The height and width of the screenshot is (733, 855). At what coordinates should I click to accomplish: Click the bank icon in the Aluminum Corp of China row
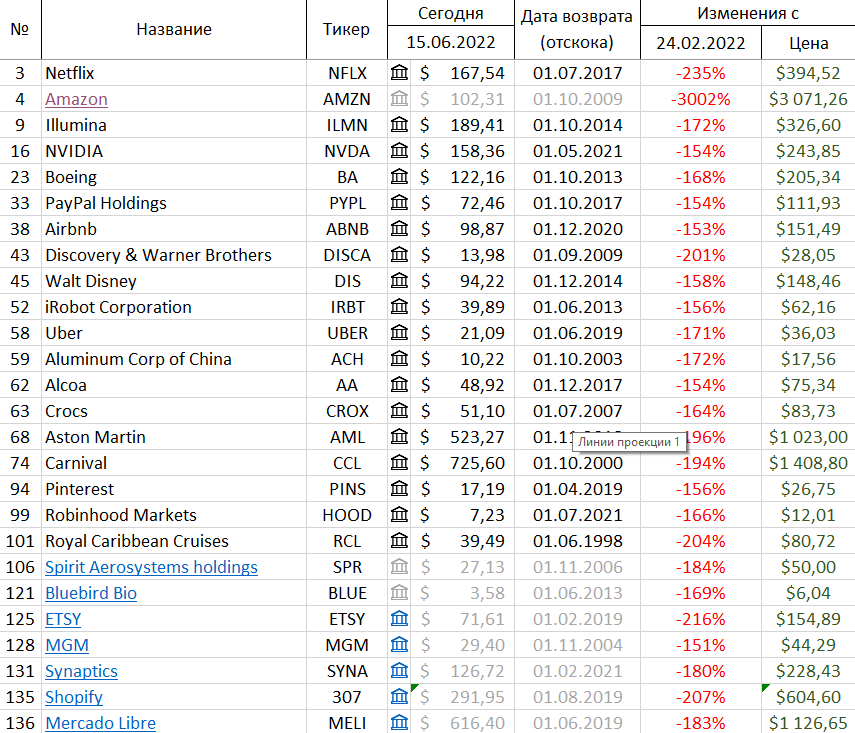[399, 359]
